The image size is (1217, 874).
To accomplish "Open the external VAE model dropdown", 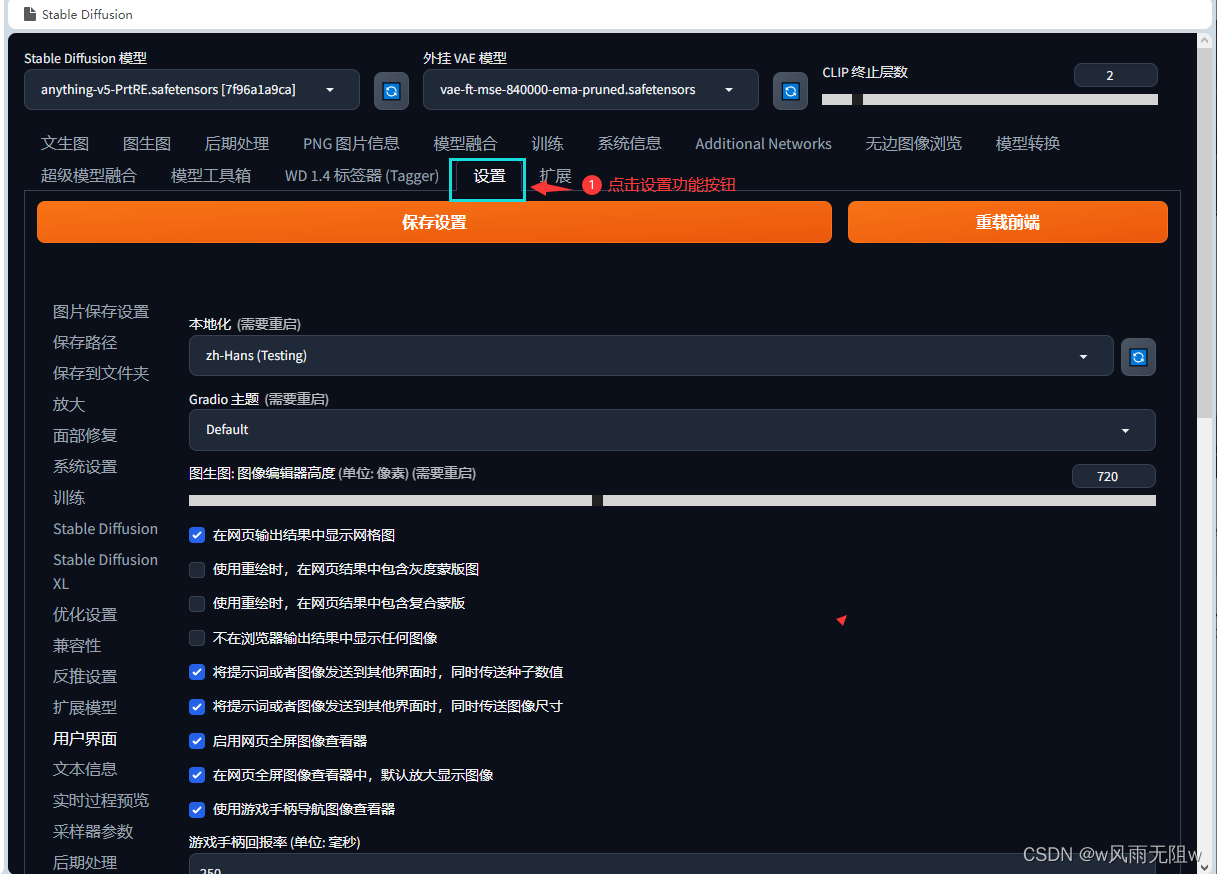I will 591,89.
